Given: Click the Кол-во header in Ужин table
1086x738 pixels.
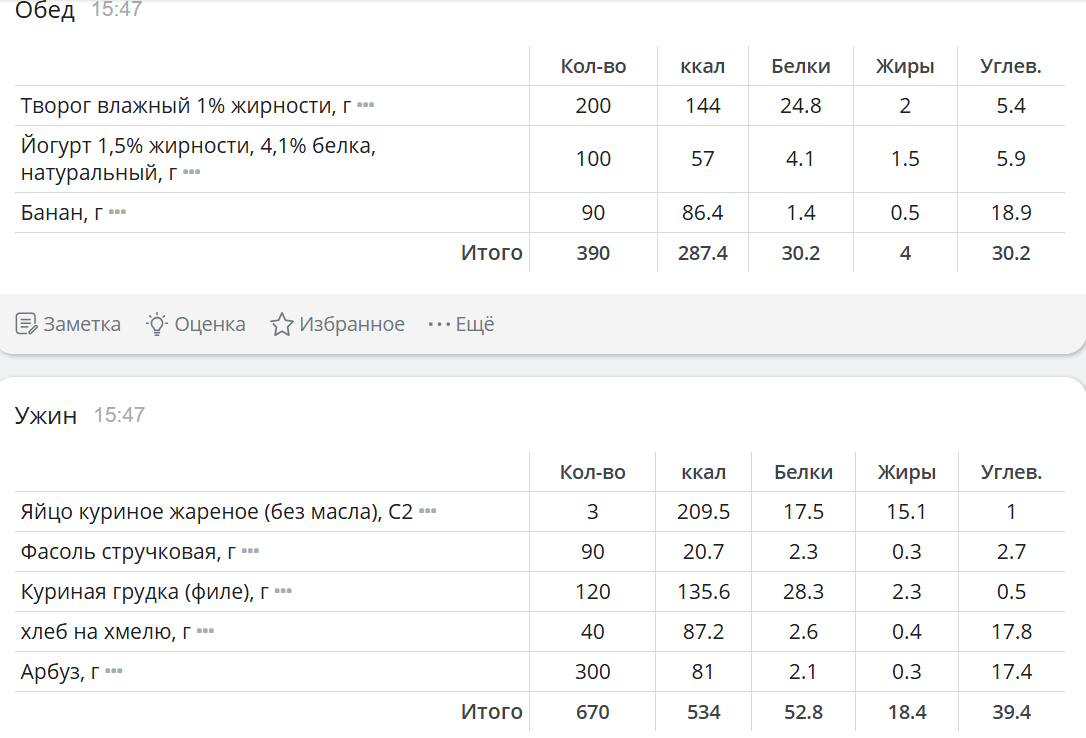Looking at the screenshot, I should click(593, 471).
